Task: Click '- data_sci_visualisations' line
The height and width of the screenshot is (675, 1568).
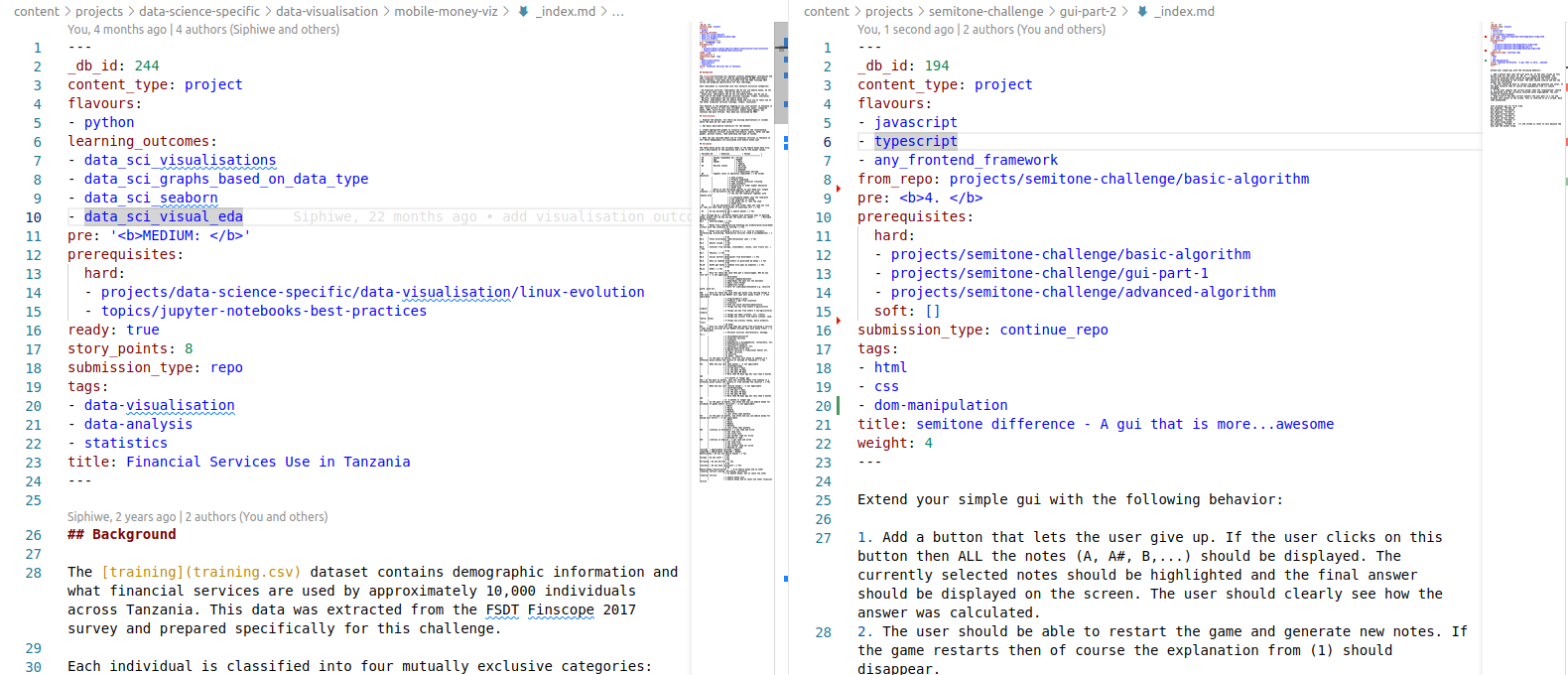Action: pyautogui.click(x=172, y=160)
